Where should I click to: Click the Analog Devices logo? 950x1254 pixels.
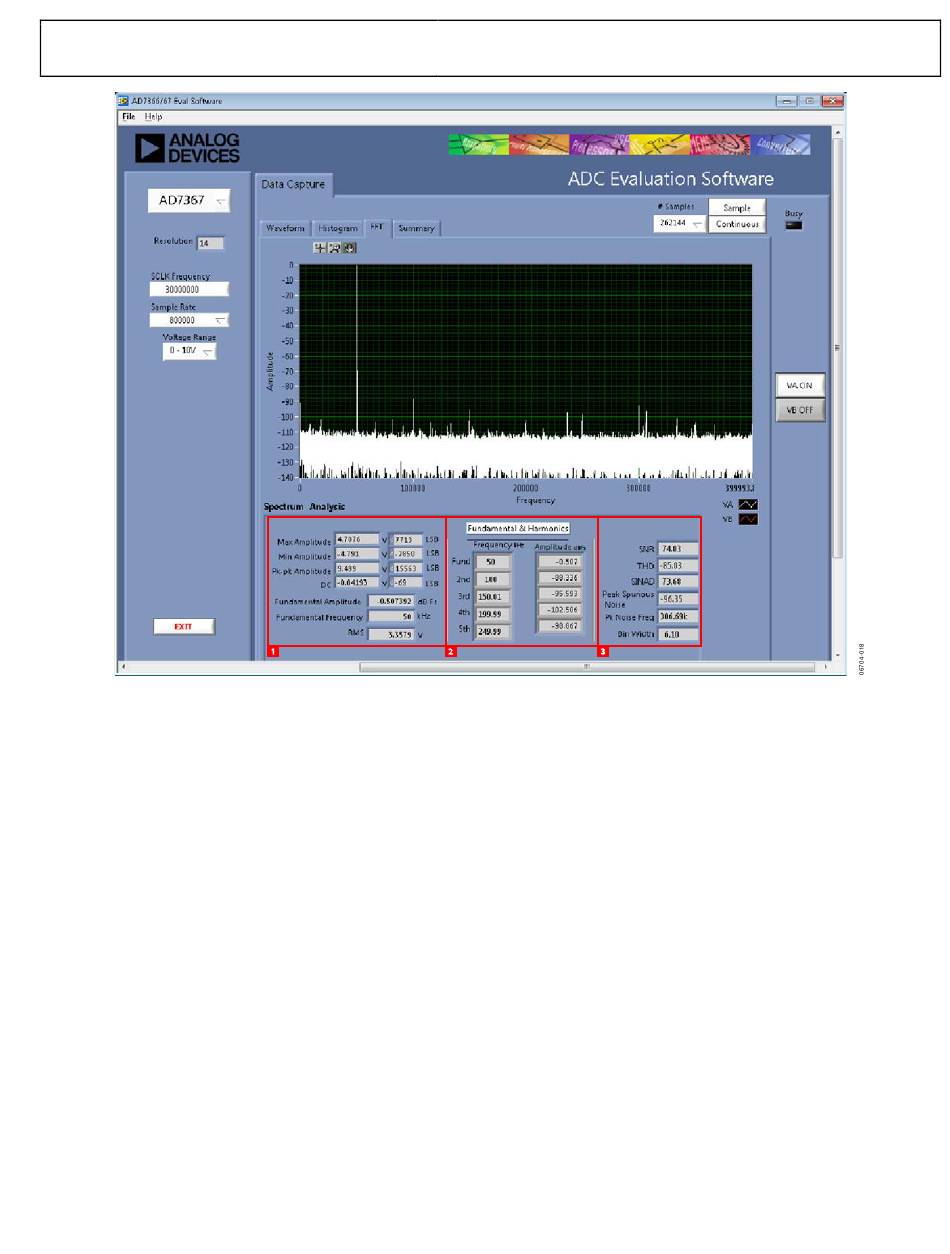pyautogui.click(x=188, y=149)
